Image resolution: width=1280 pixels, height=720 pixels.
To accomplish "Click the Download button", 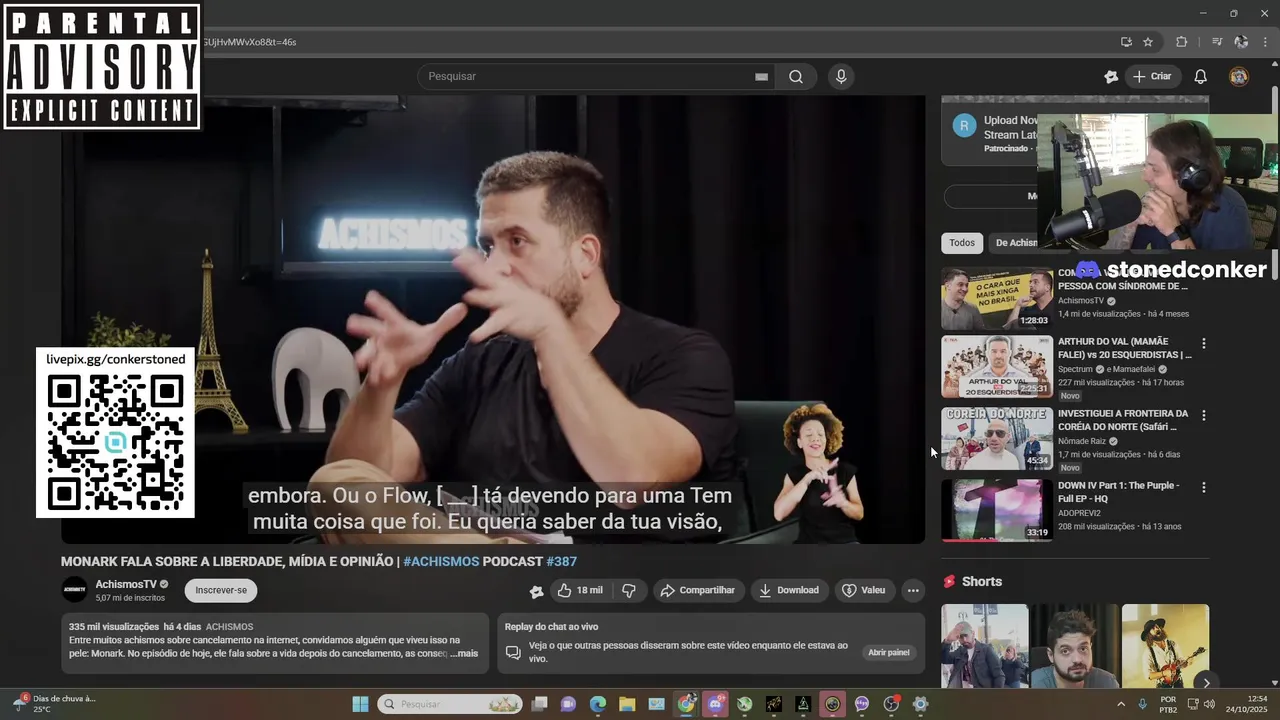I will (788, 590).
